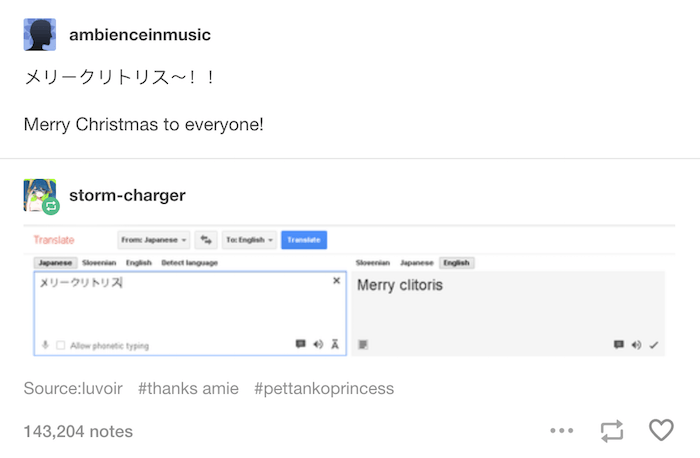Open the To: English dropdown

(x=249, y=240)
